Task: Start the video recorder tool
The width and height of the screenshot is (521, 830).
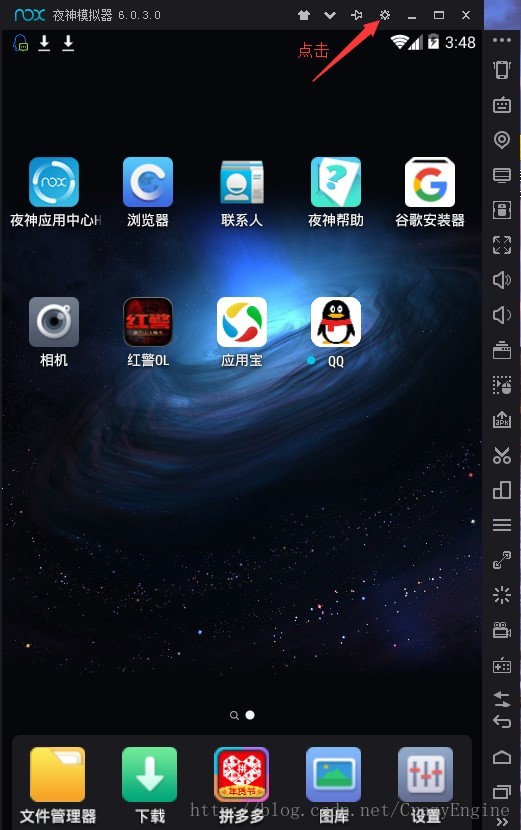Action: coord(502,630)
